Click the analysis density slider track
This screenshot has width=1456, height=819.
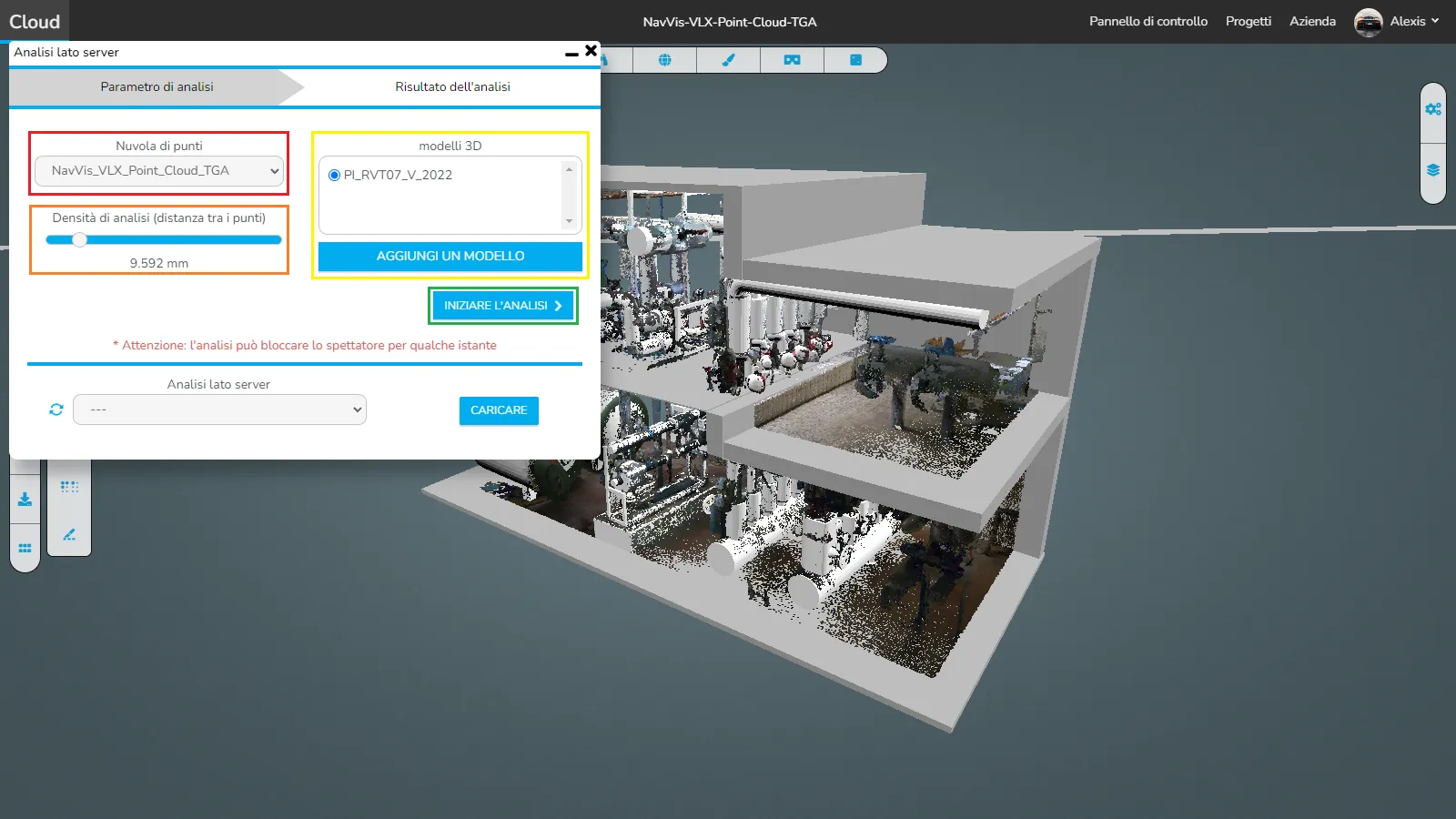[x=182, y=240]
